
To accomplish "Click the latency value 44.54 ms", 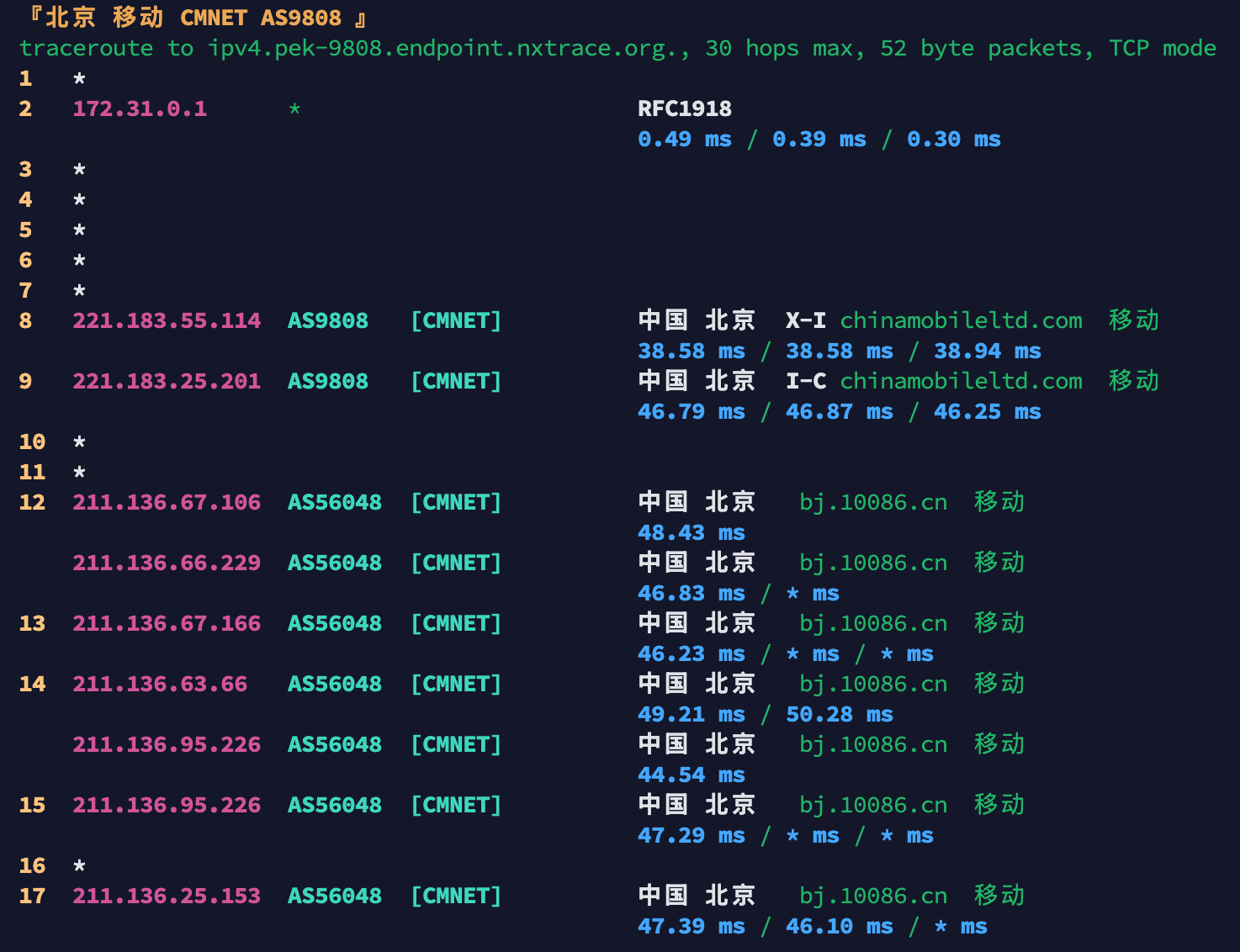I will (x=692, y=775).
